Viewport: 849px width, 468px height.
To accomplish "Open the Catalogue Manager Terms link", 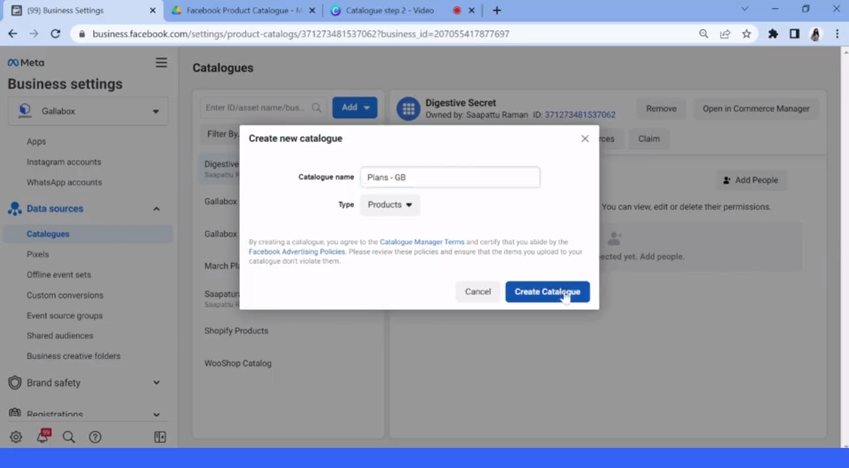I will (422, 242).
